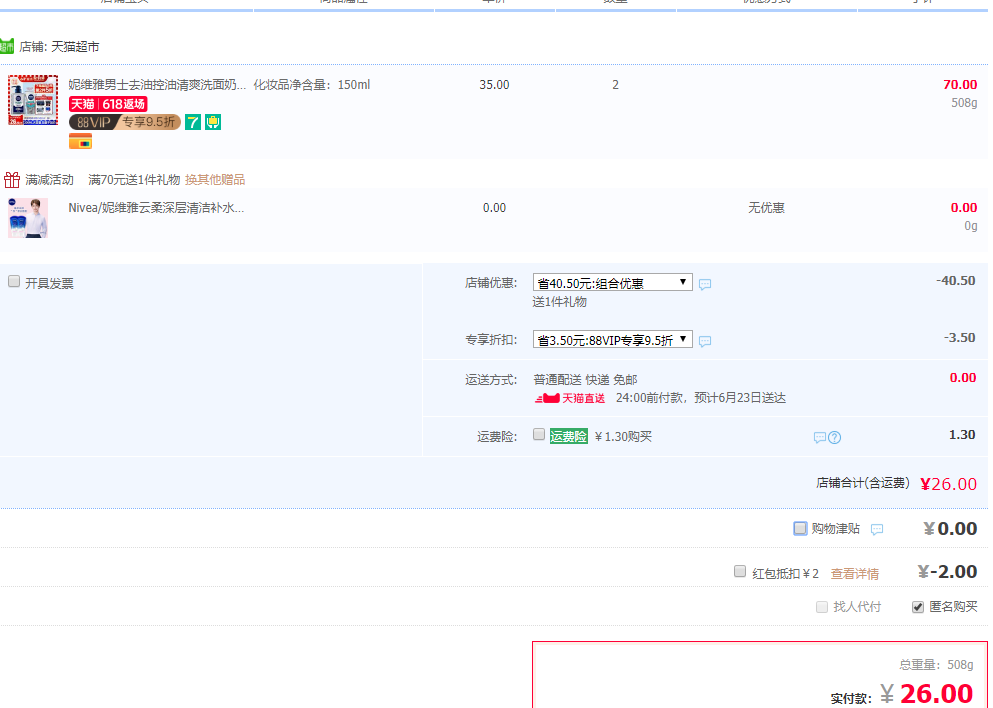Click the 无优惠 text in gift row

point(766,208)
